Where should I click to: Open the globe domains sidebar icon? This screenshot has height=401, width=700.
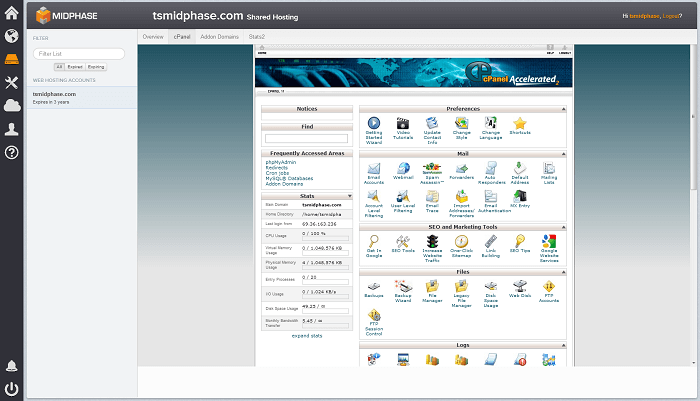[x=12, y=36]
